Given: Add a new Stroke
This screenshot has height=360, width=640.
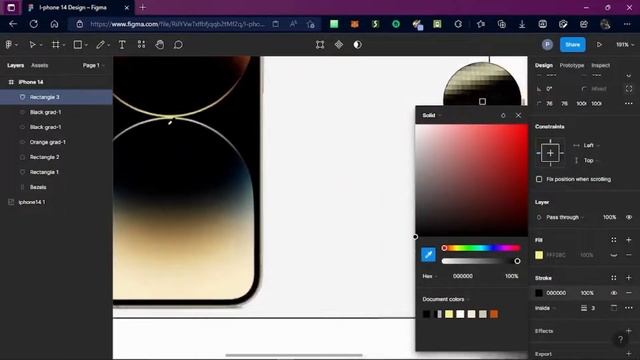Looking at the screenshot, I should (x=629, y=278).
